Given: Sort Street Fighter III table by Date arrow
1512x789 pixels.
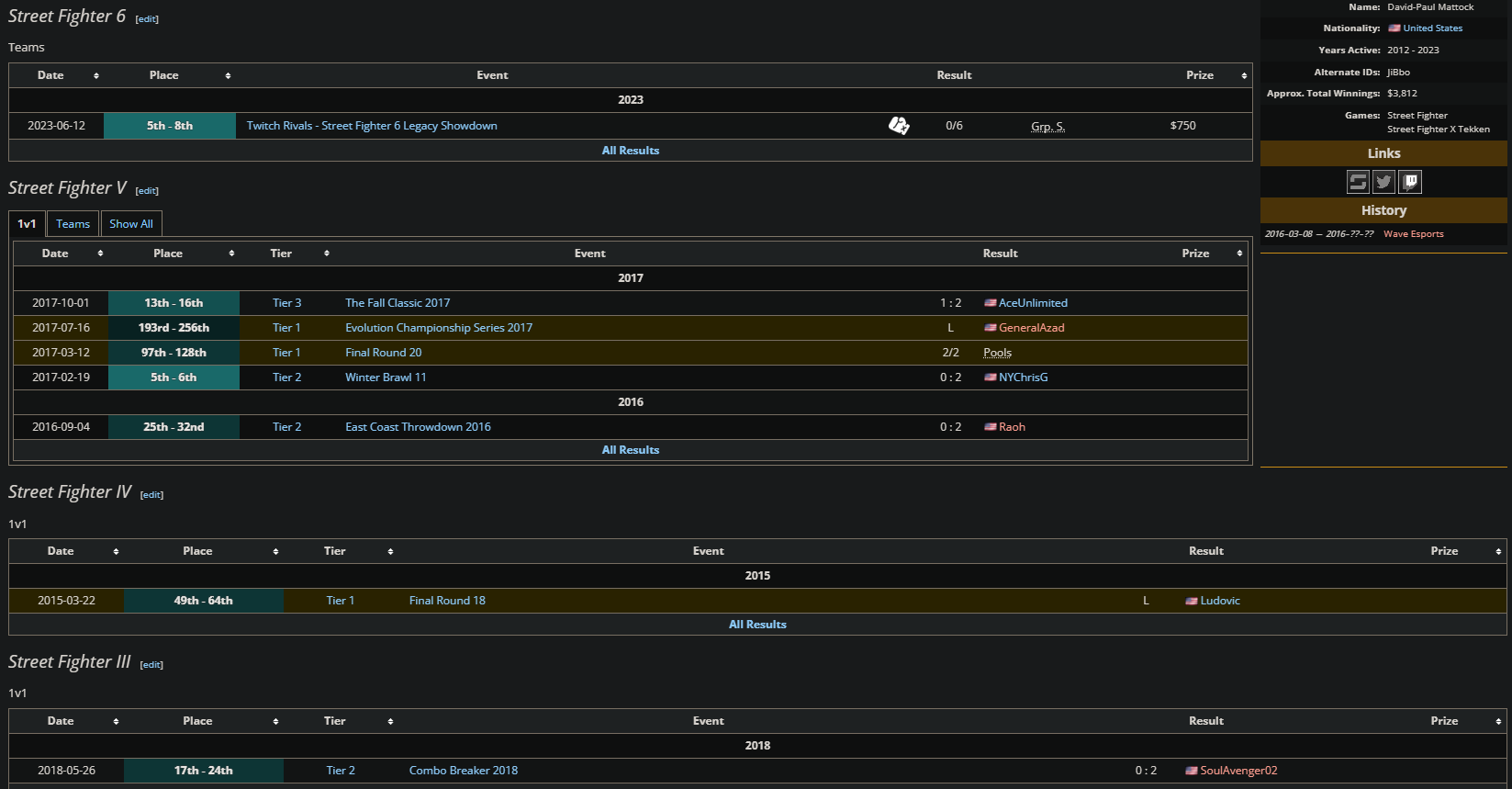Looking at the screenshot, I should tap(116, 721).
